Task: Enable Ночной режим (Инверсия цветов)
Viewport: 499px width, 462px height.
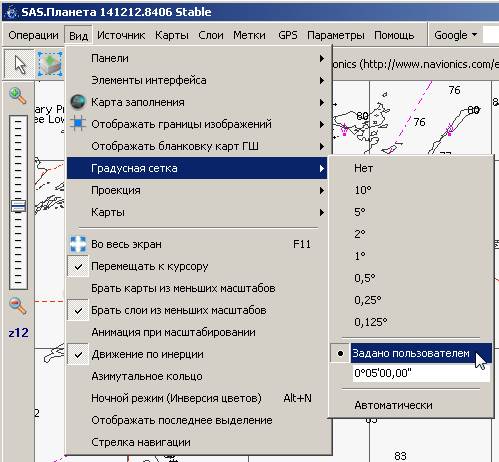Action: click(x=197, y=398)
